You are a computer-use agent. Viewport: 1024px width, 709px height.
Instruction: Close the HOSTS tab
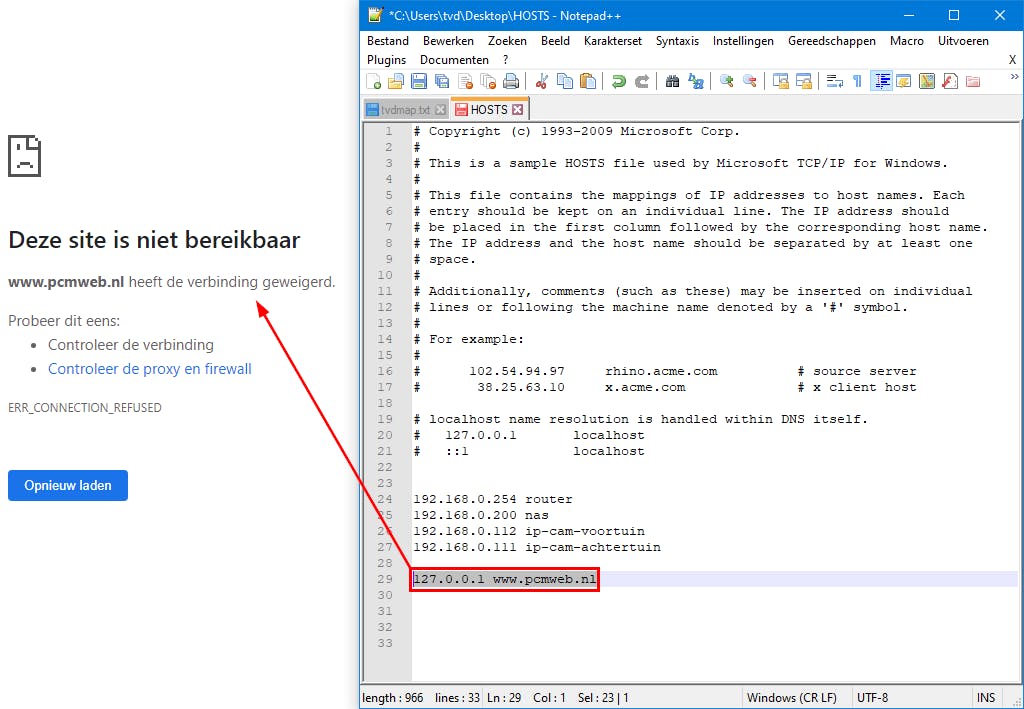tap(517, 109)
